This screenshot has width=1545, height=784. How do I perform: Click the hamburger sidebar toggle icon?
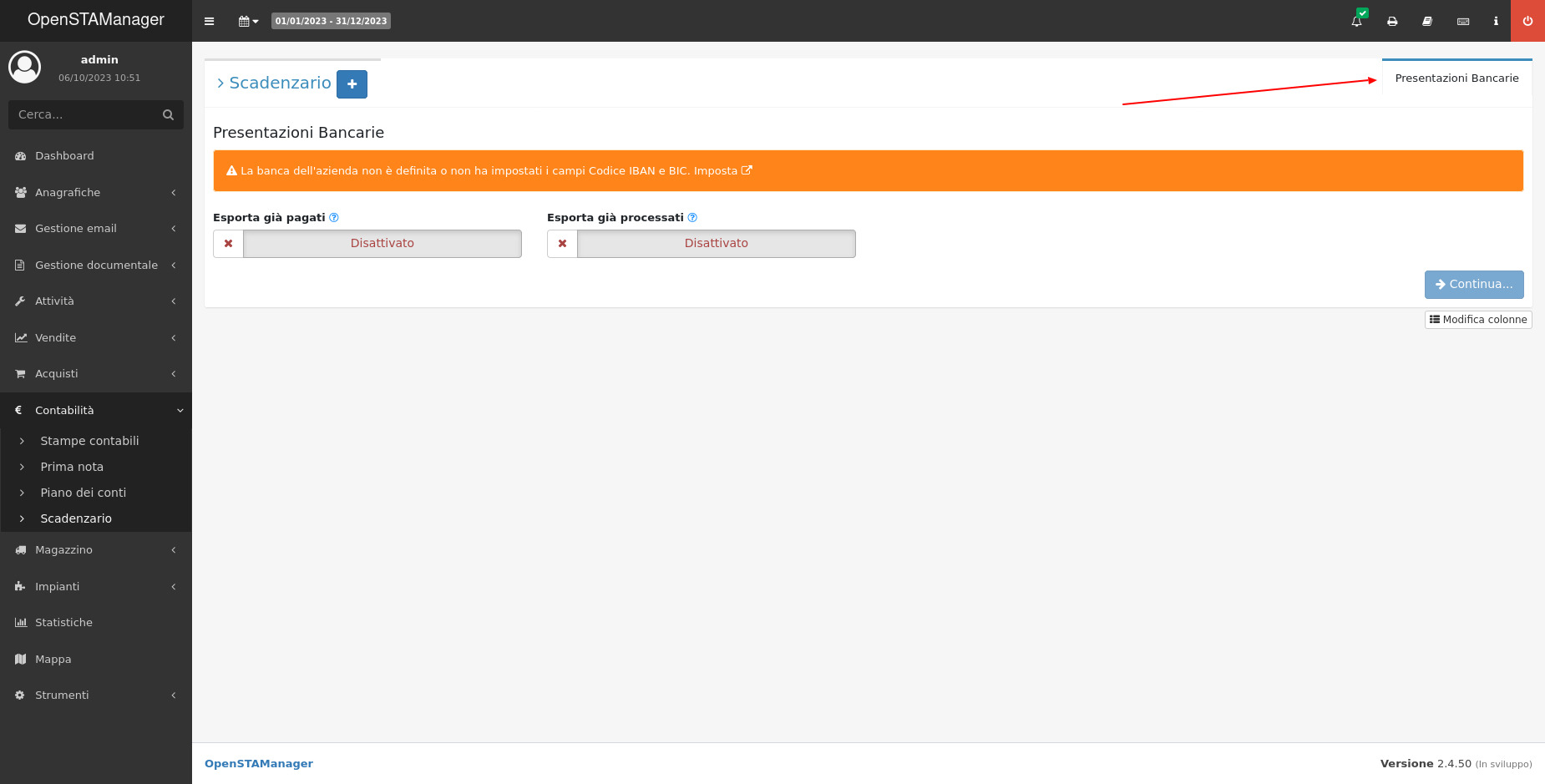[x=209, y=21]
